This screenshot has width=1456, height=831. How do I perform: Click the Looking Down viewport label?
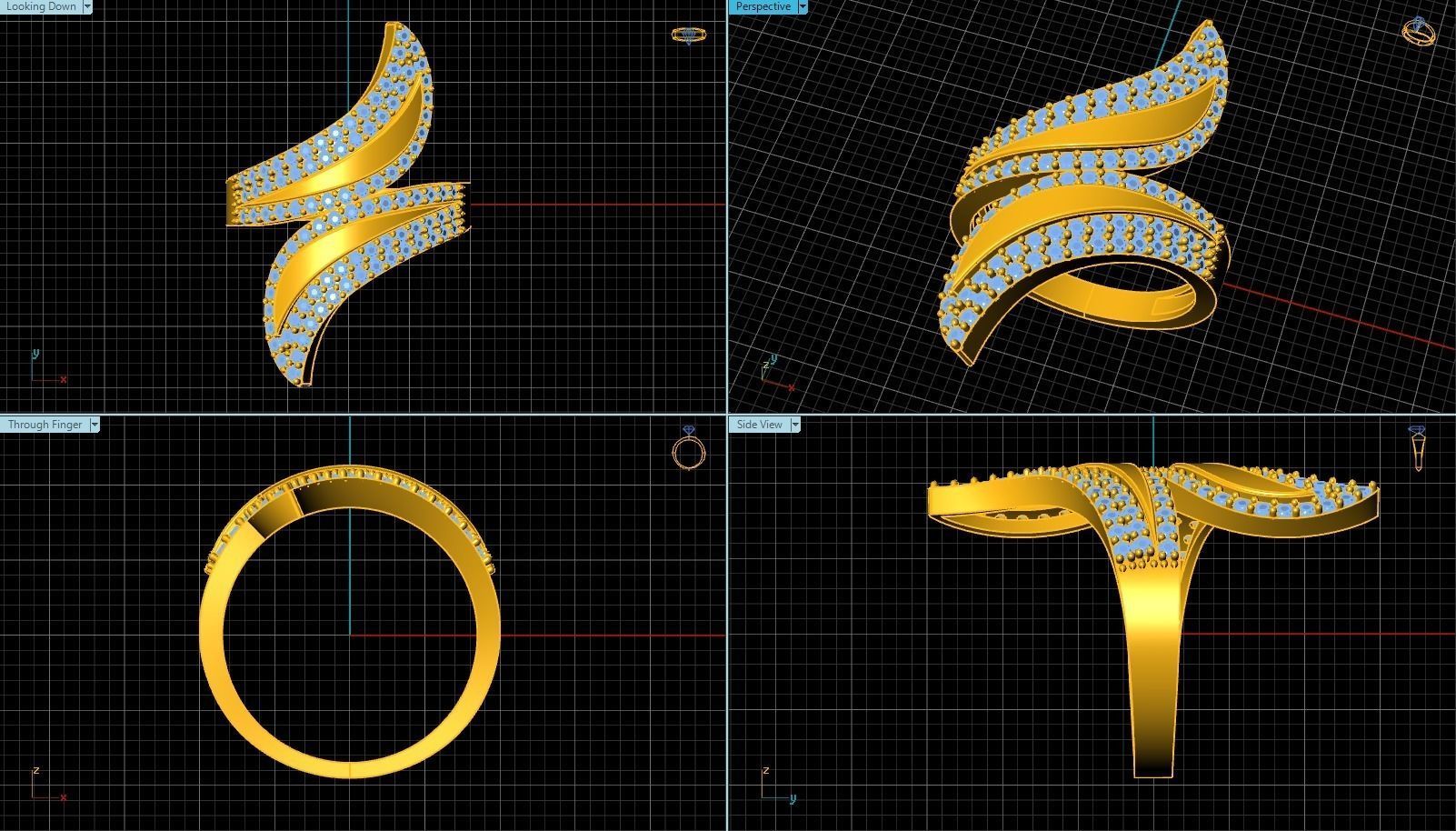click(41, 6)
